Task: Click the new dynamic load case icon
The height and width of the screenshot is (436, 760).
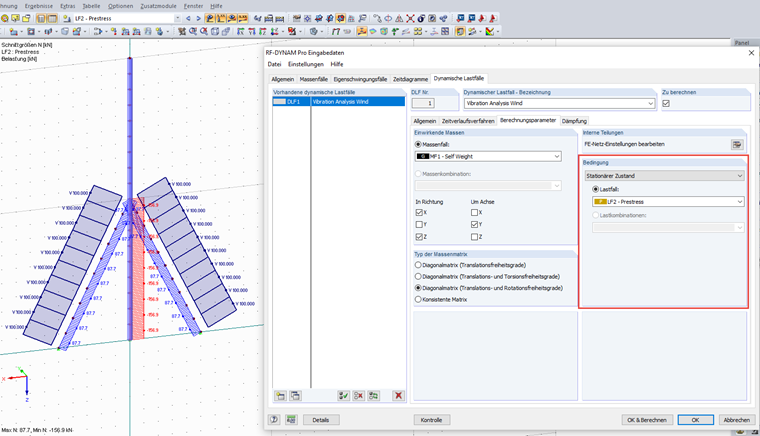Action: pos(280,396)
